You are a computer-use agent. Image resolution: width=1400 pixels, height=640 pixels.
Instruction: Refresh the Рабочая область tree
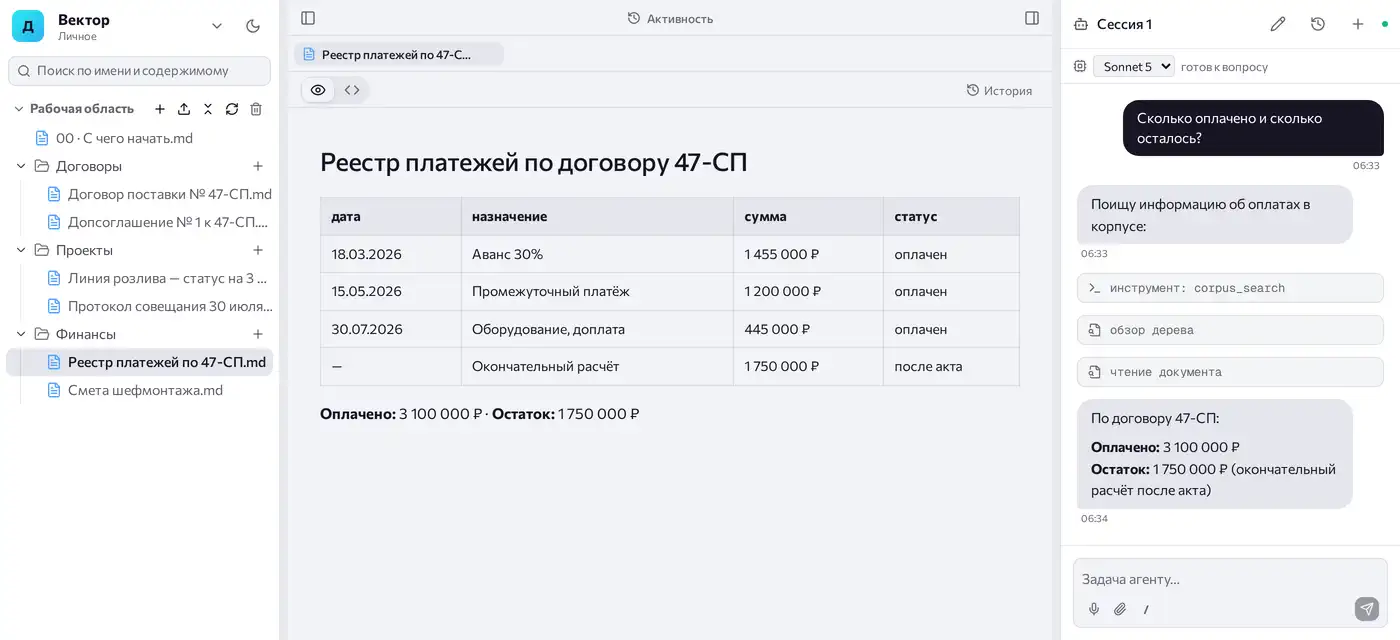pos(232,109)
